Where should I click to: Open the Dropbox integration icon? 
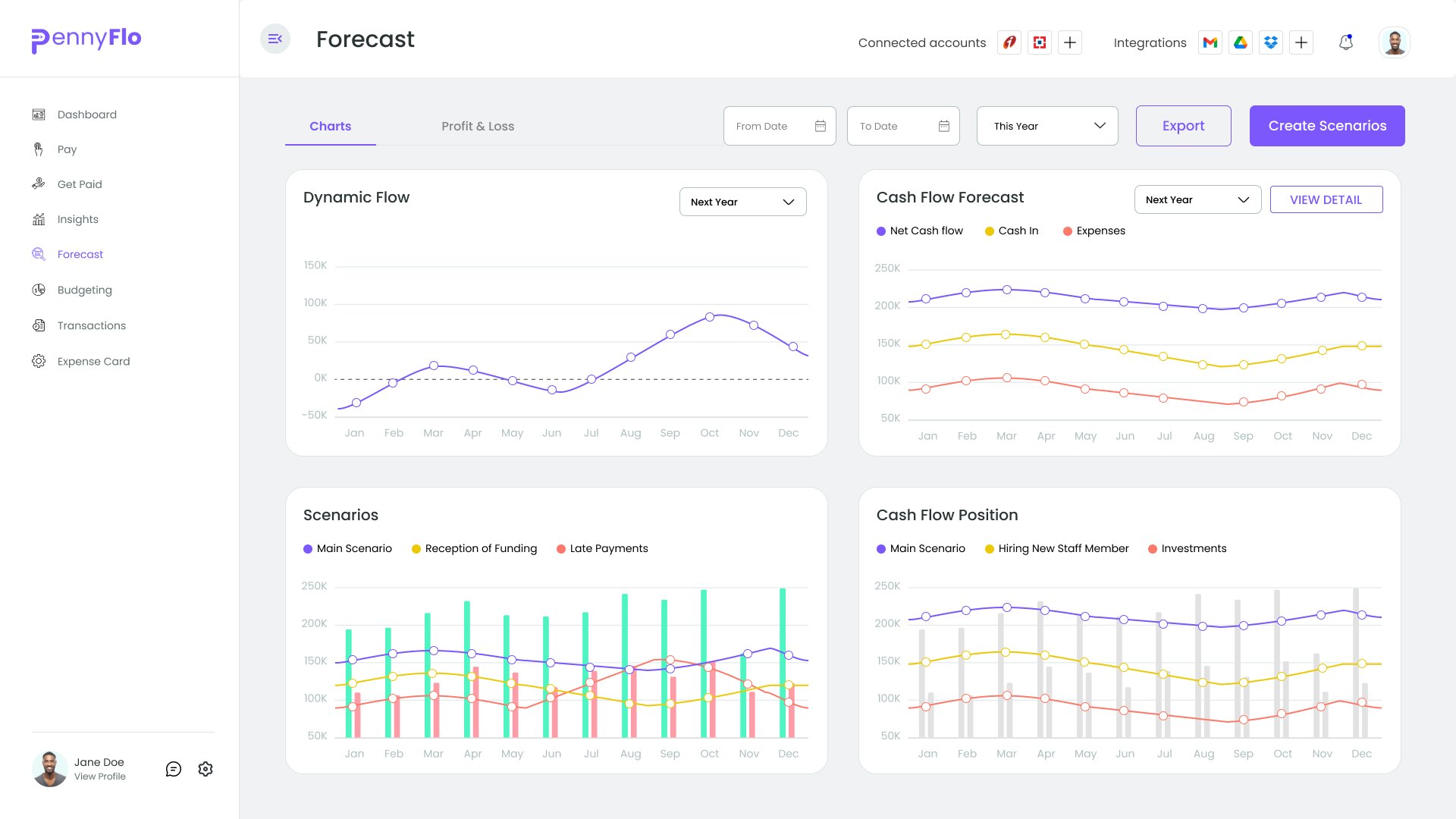pyautogui.click(x=1271, y=42)
